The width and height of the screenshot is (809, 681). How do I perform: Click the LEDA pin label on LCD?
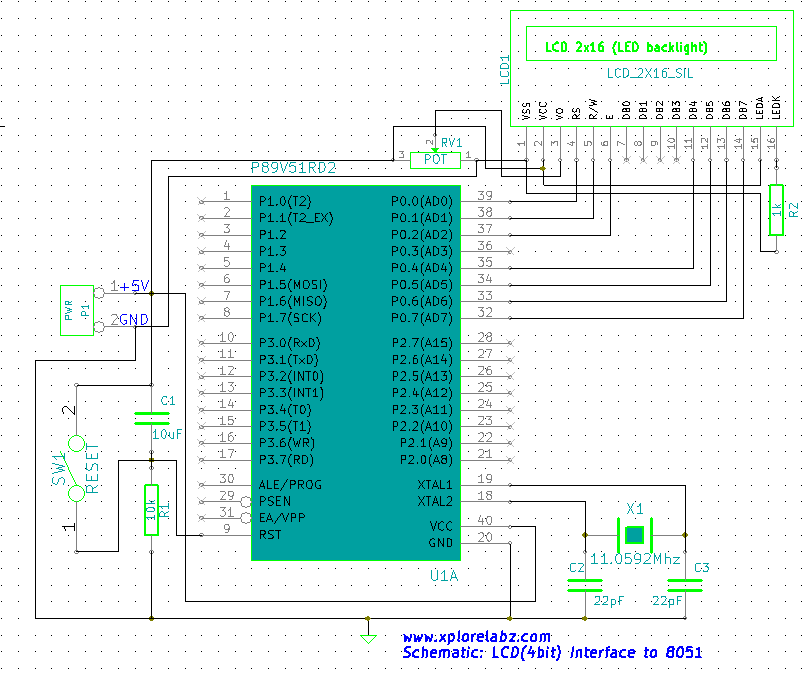(759, 108)
